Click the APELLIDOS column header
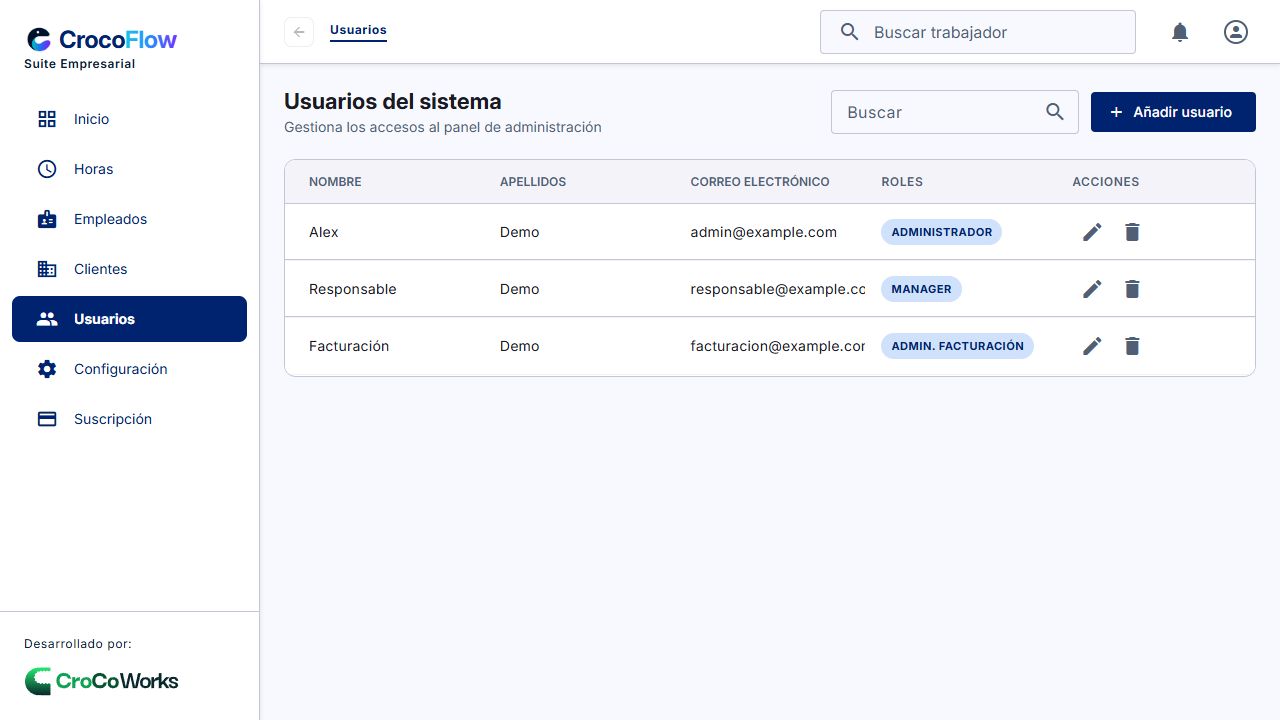 tap(533, 182)
